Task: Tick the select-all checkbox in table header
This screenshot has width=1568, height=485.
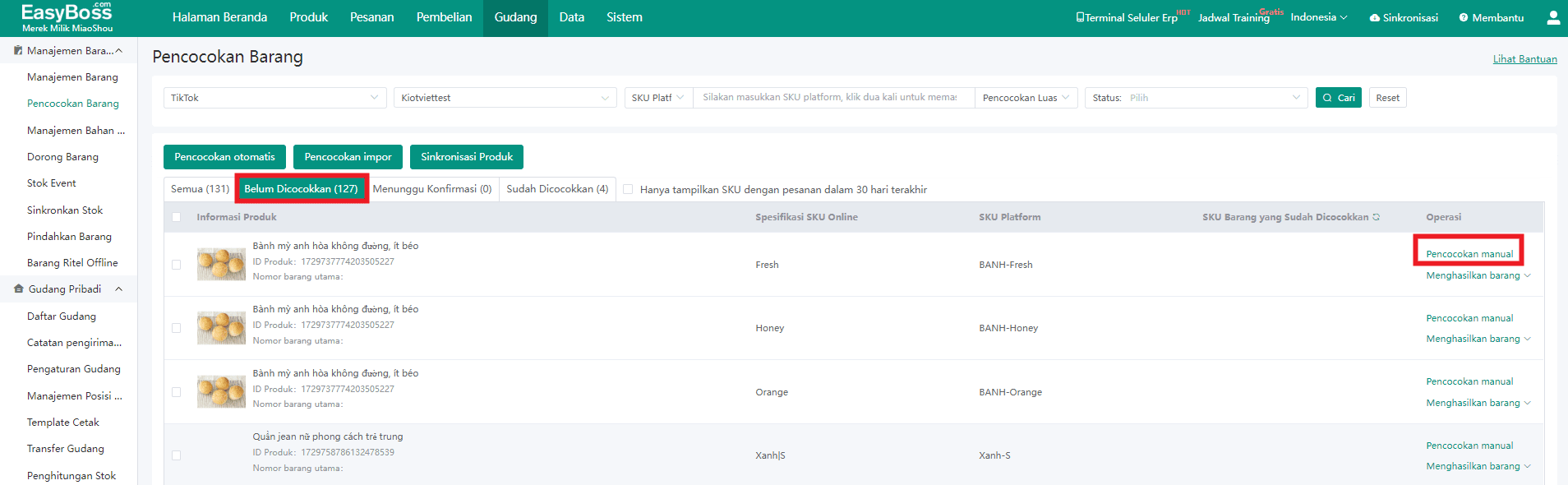Action: (x=176, y=217)
